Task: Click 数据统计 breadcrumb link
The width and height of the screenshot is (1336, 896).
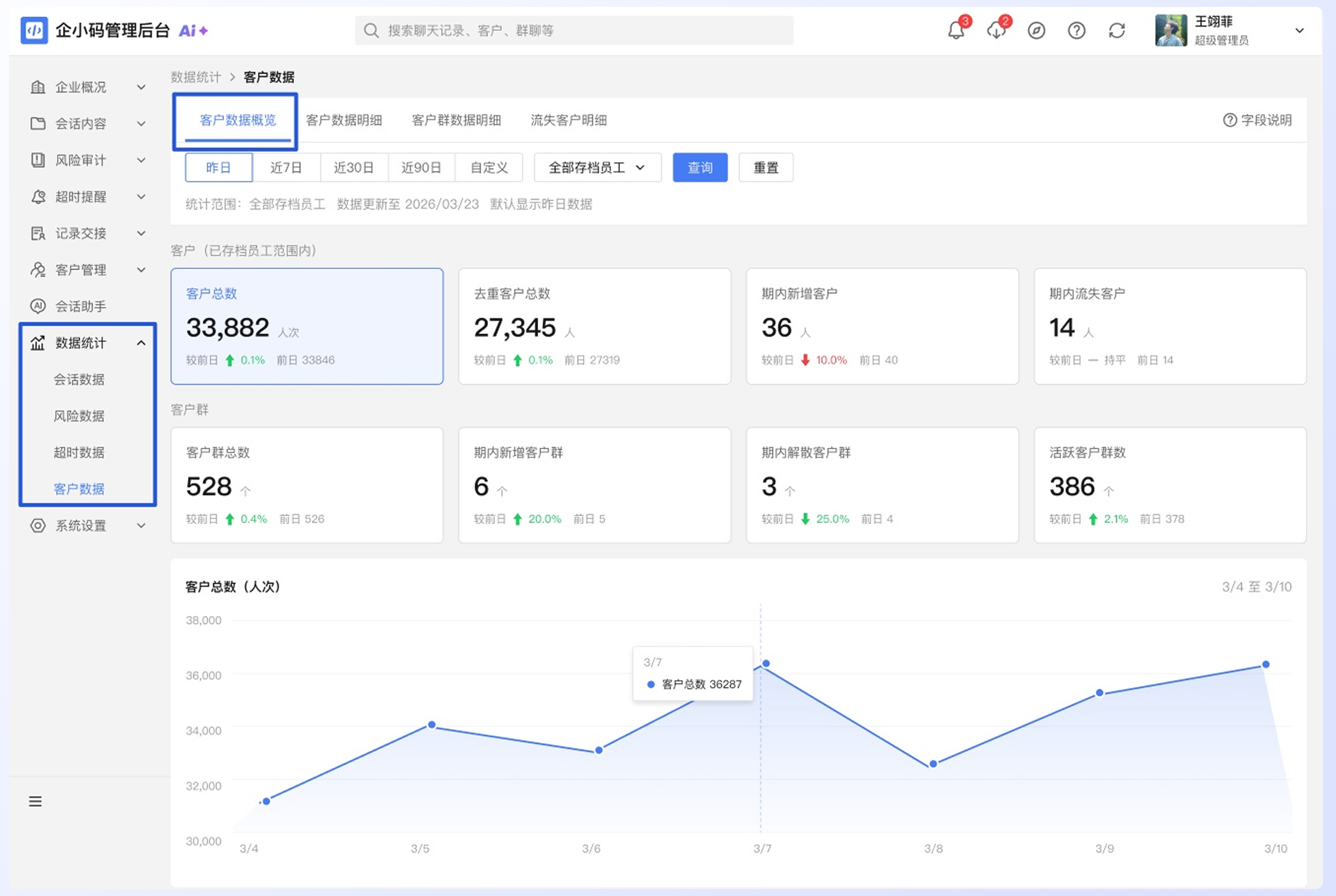Action: [196, 77]
